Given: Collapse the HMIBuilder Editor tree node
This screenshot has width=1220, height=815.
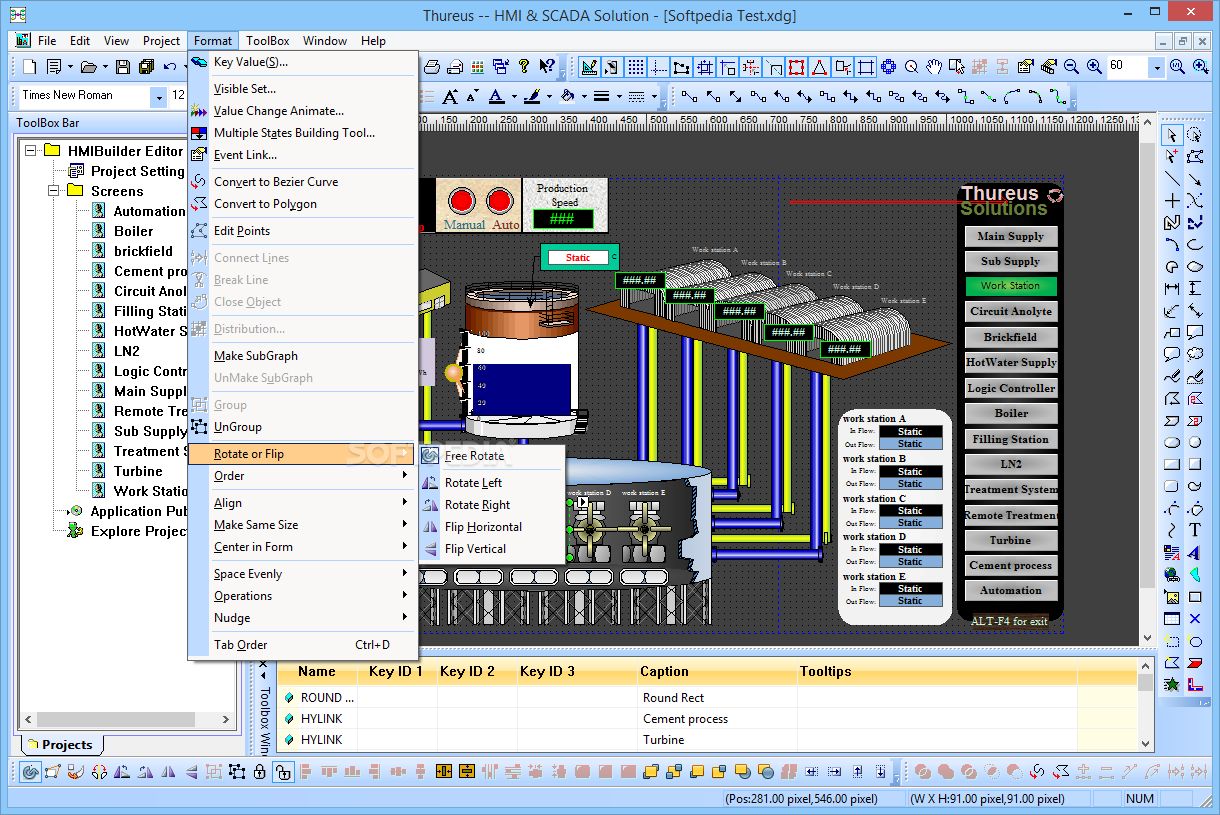Looking at the screenshot, I should click(x=31, y=151).
